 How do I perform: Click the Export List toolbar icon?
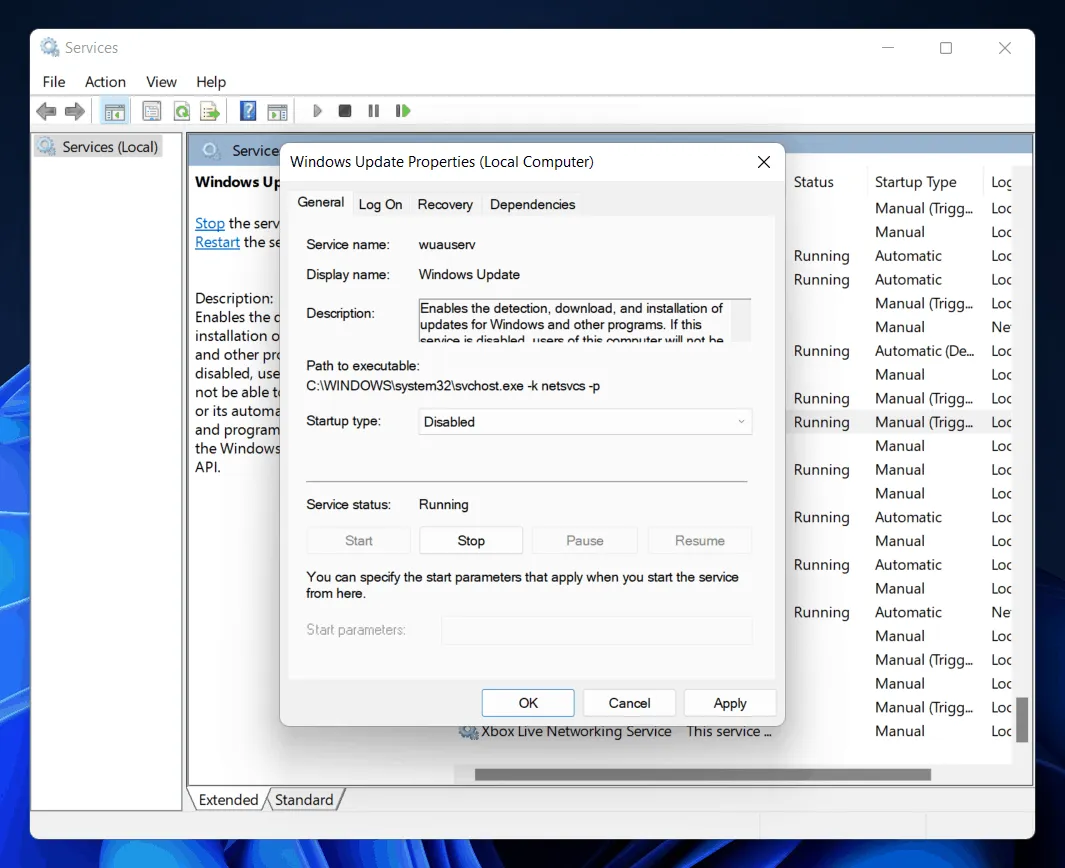coord(210,111)
